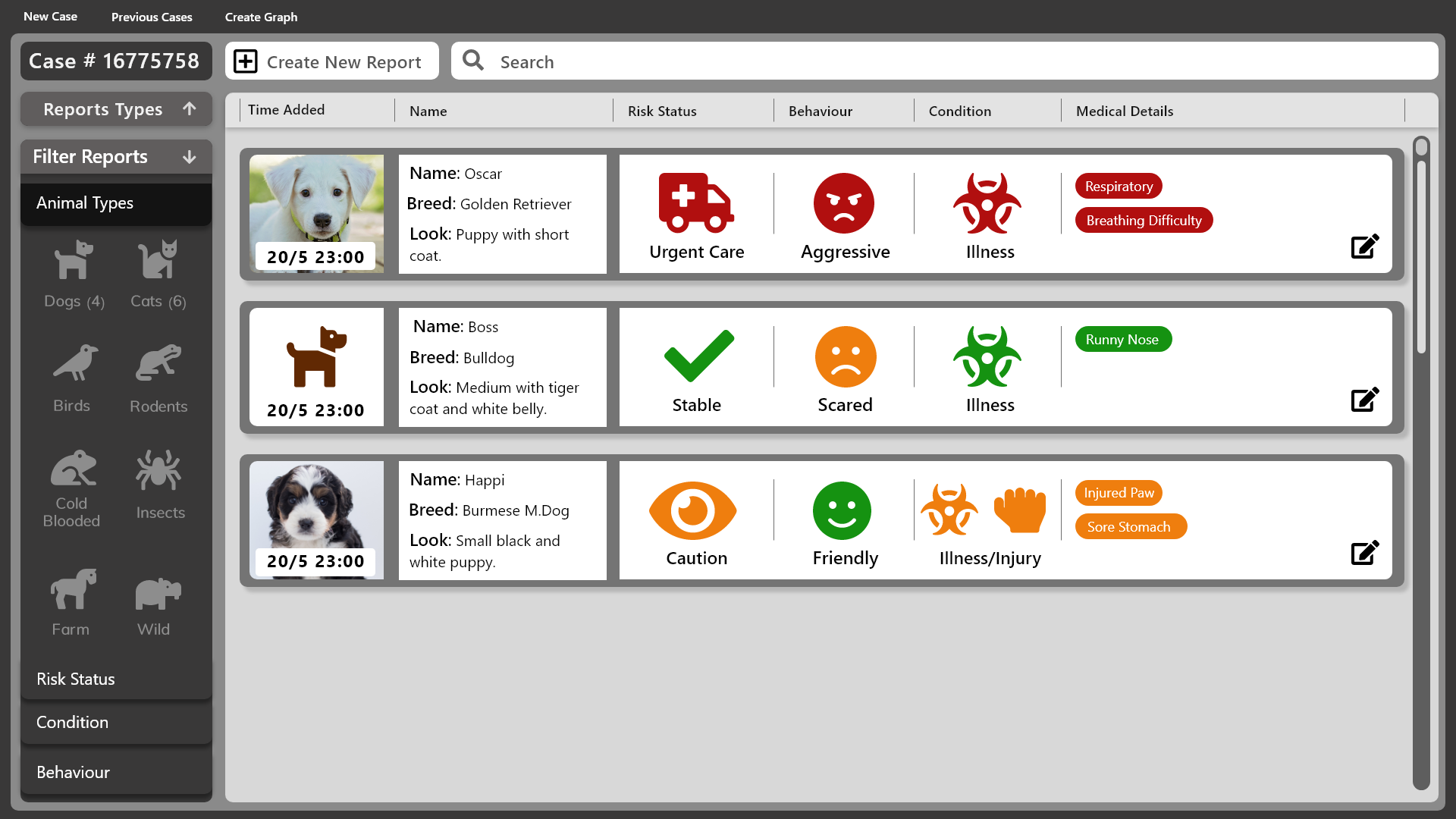Viewport: 1456px width, 819px height.
Task: Open the Create Graph menu item
Action: tap(261, 17)
